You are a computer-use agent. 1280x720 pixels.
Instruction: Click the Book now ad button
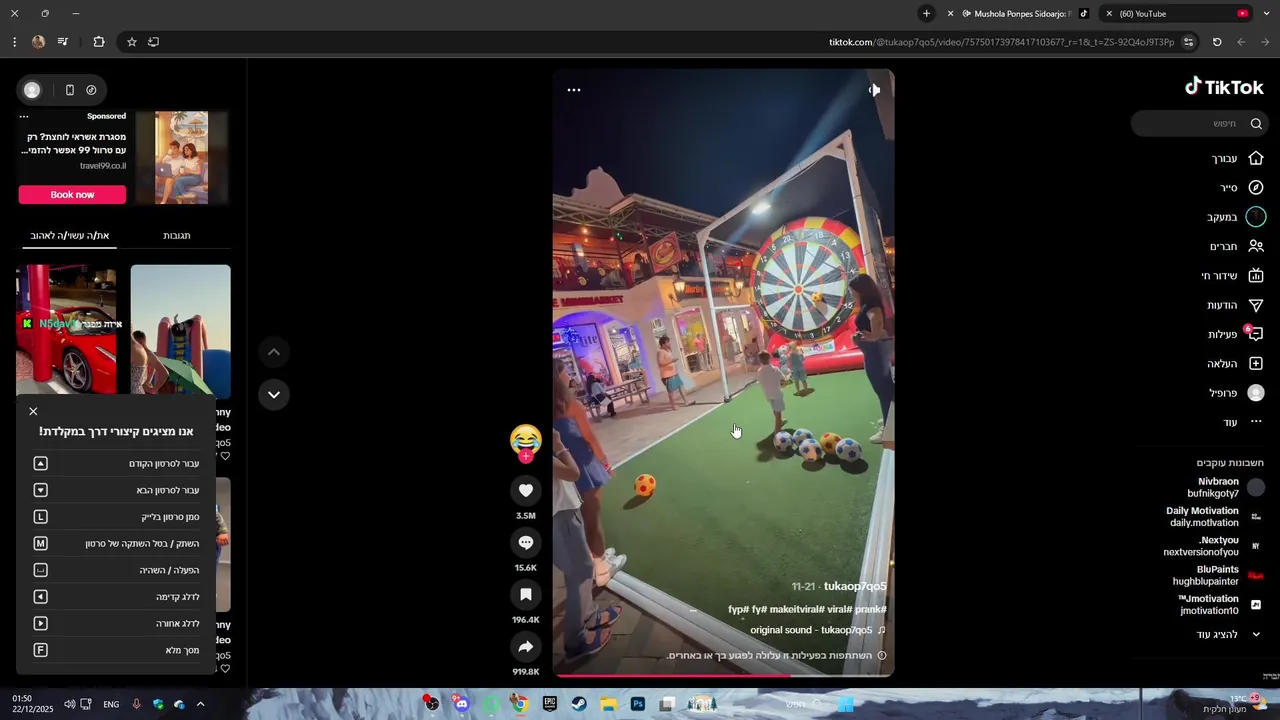pyautogui.click(x=72, y=194)
